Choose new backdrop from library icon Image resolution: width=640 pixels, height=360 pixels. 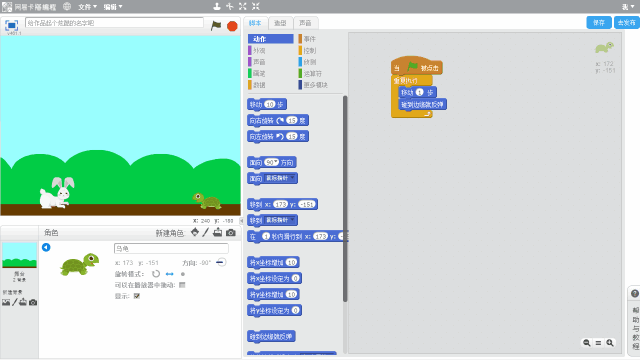point(6,302)
